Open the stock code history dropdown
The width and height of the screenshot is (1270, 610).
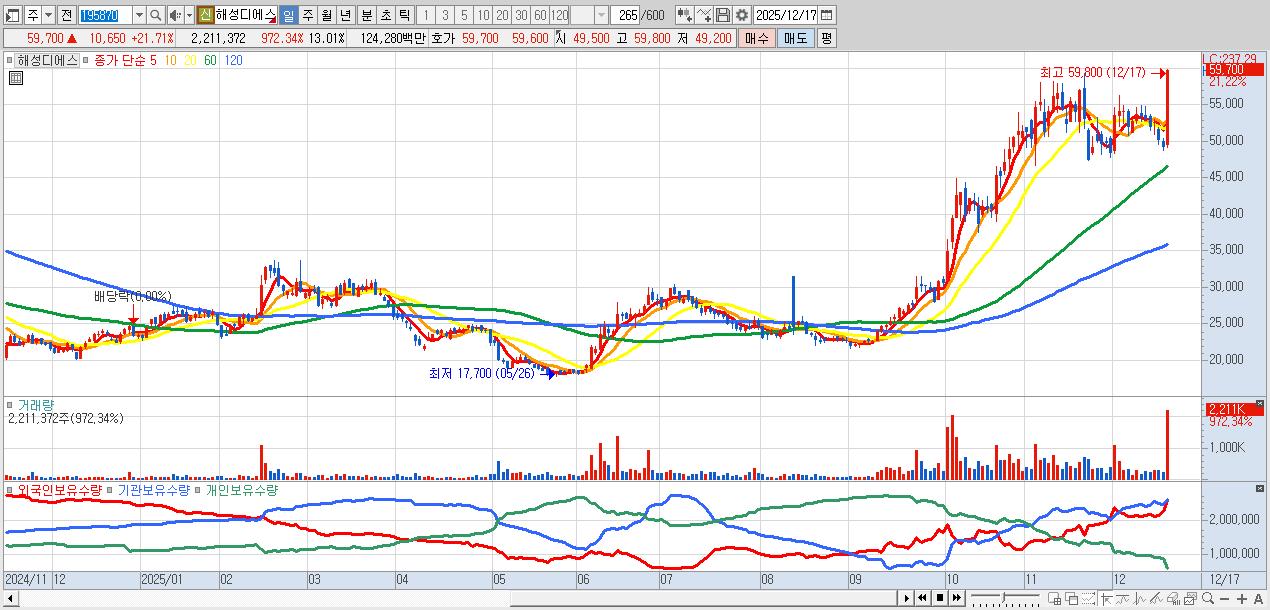pyautogui.click(x=139, y=15)
